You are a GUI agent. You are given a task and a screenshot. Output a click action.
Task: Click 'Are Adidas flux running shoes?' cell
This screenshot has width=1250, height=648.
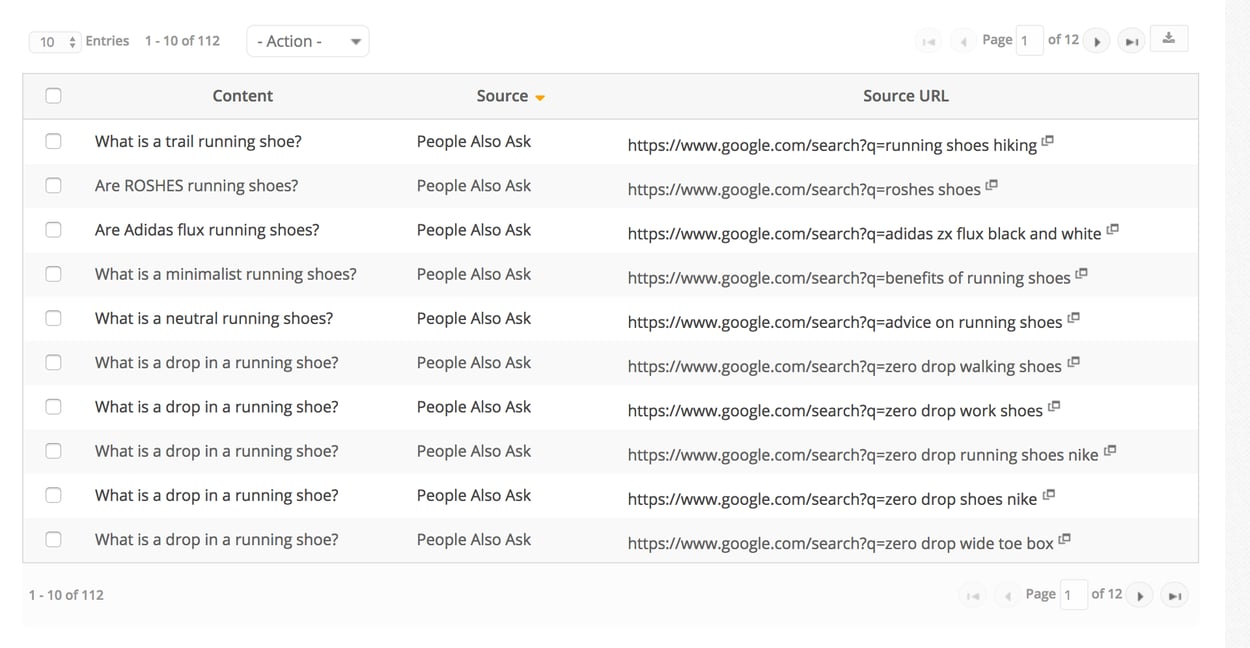pyautogui.click(x=207, y=229)
